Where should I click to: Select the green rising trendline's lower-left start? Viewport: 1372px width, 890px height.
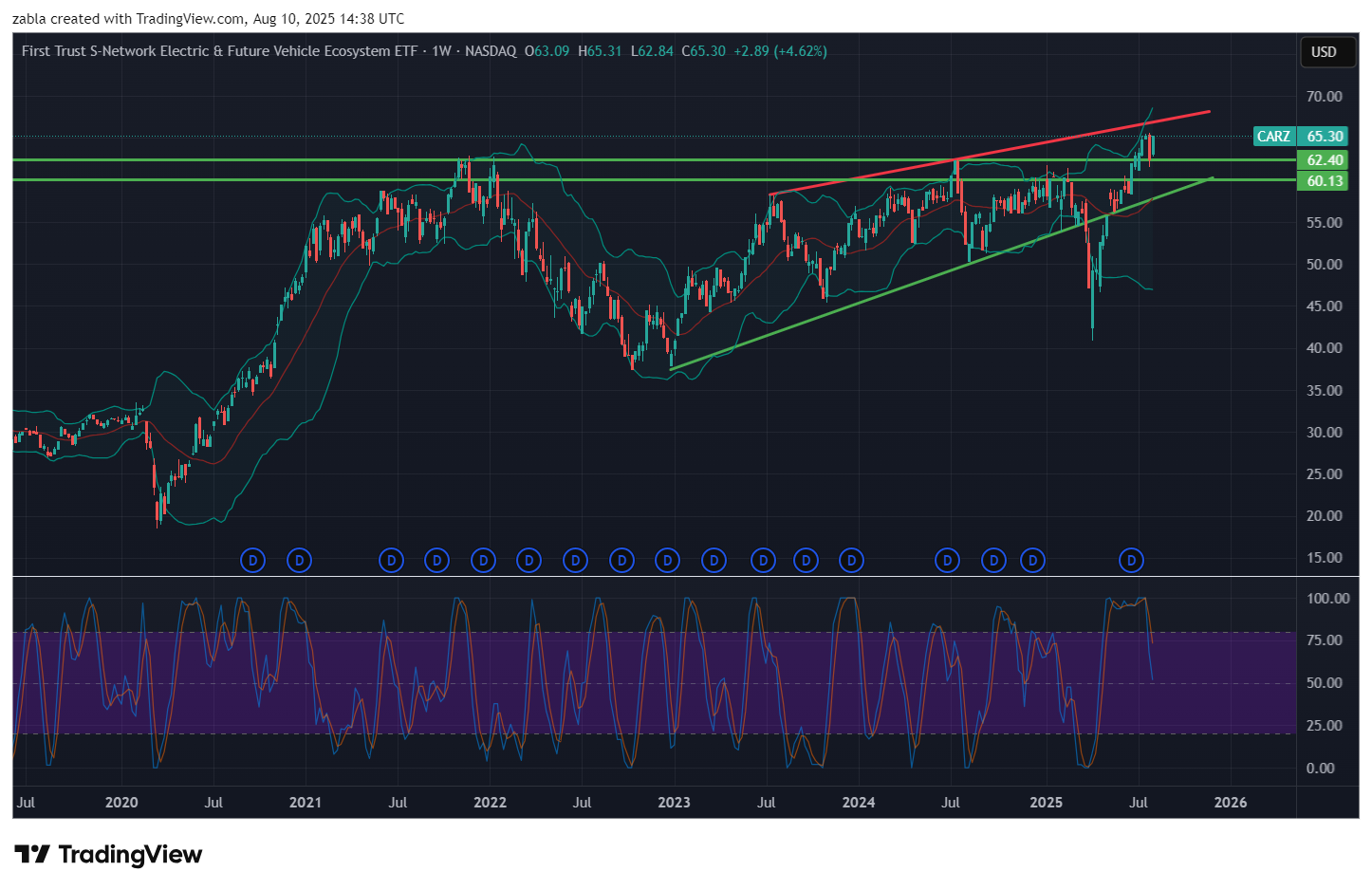coord(672,369)
